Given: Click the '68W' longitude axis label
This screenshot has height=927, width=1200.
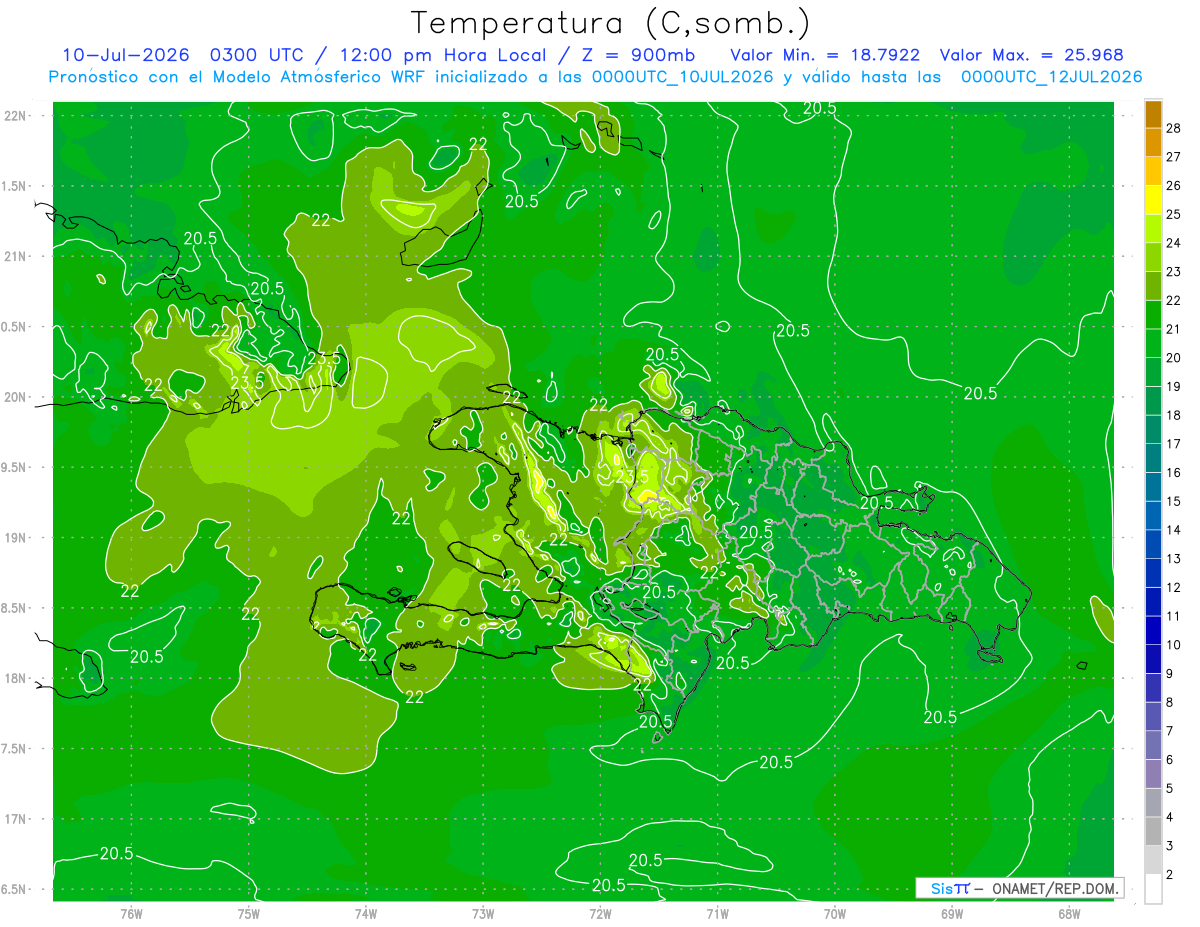Looking at the screenshot, I should [x=1069, y=913].
